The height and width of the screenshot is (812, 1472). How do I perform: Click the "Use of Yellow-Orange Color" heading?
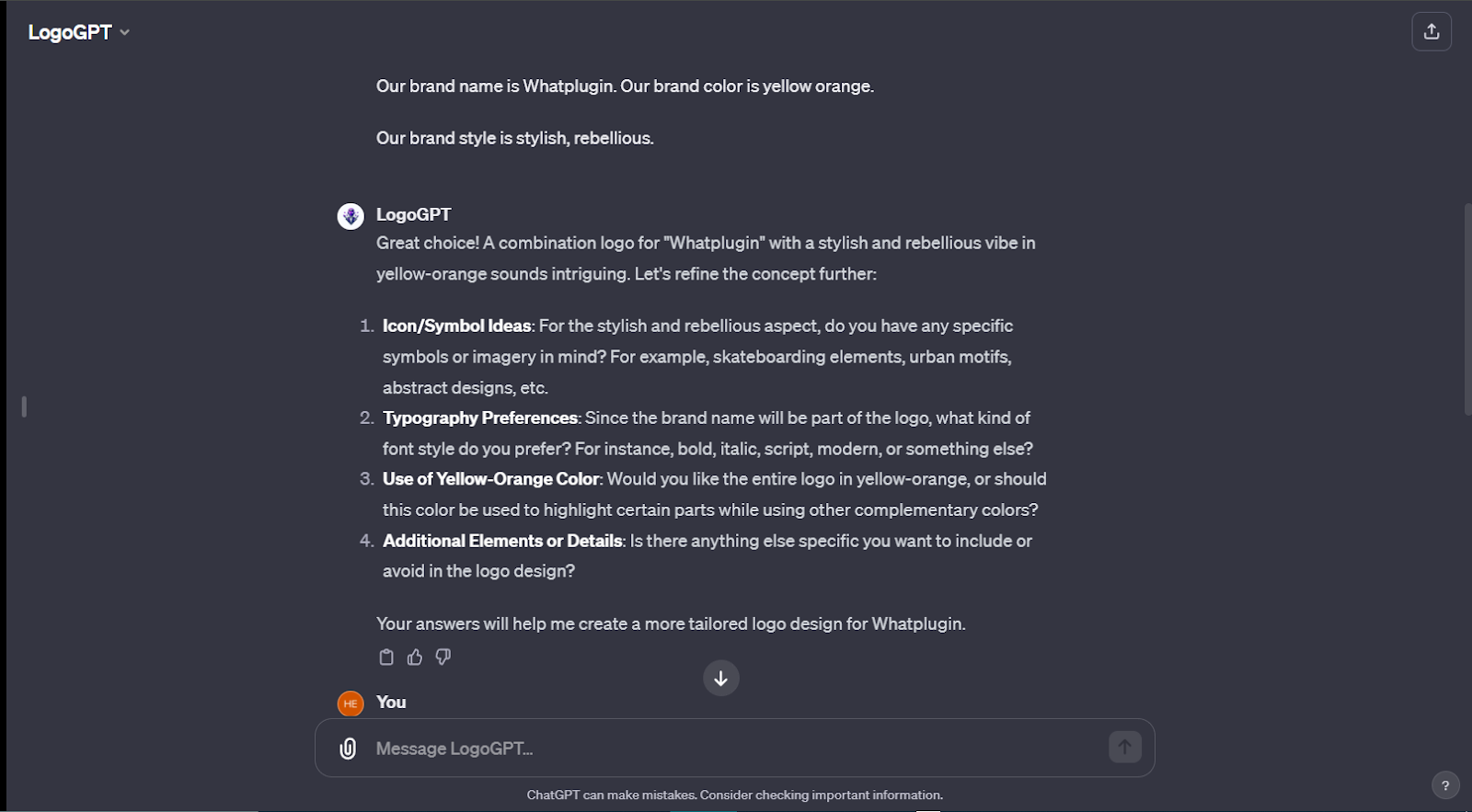(x=490, y=479)
